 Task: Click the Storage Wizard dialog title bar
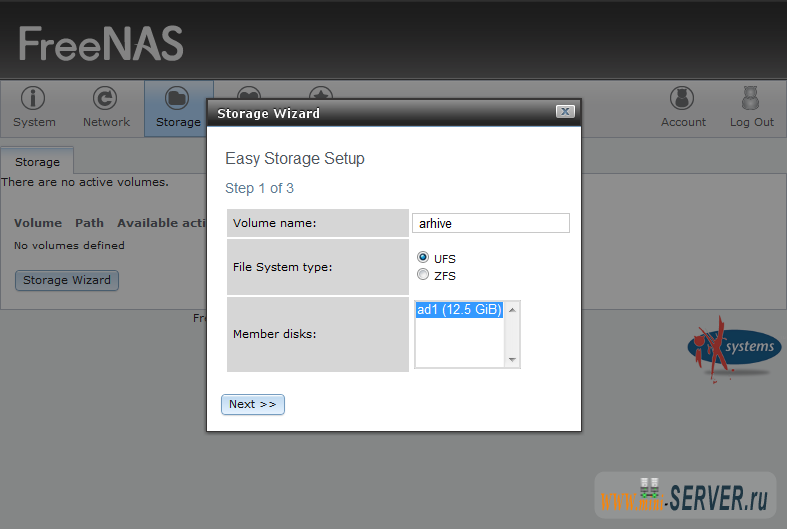[x=394, y=113]
